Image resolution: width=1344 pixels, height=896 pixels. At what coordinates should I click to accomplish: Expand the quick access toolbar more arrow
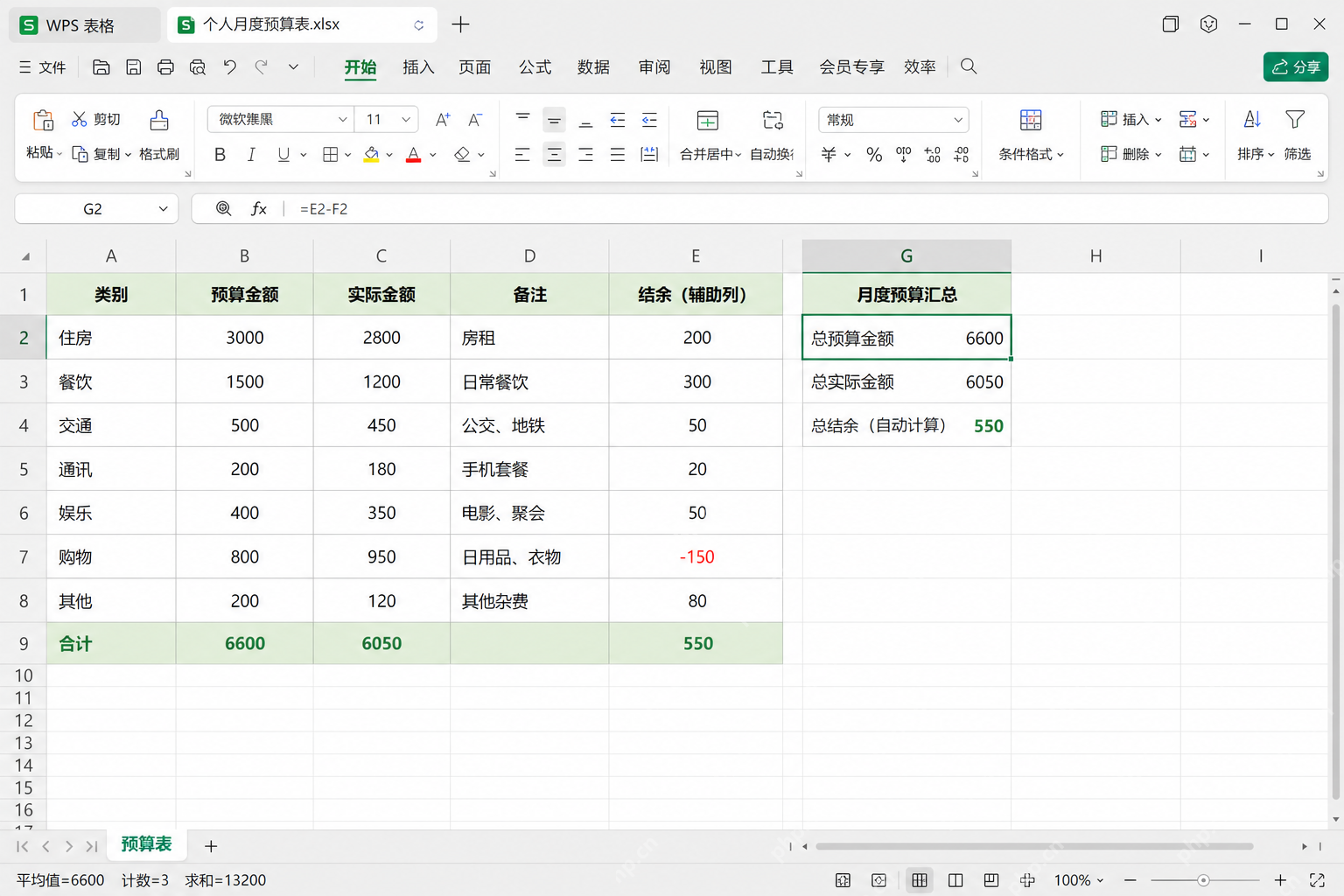pos(293,67)
